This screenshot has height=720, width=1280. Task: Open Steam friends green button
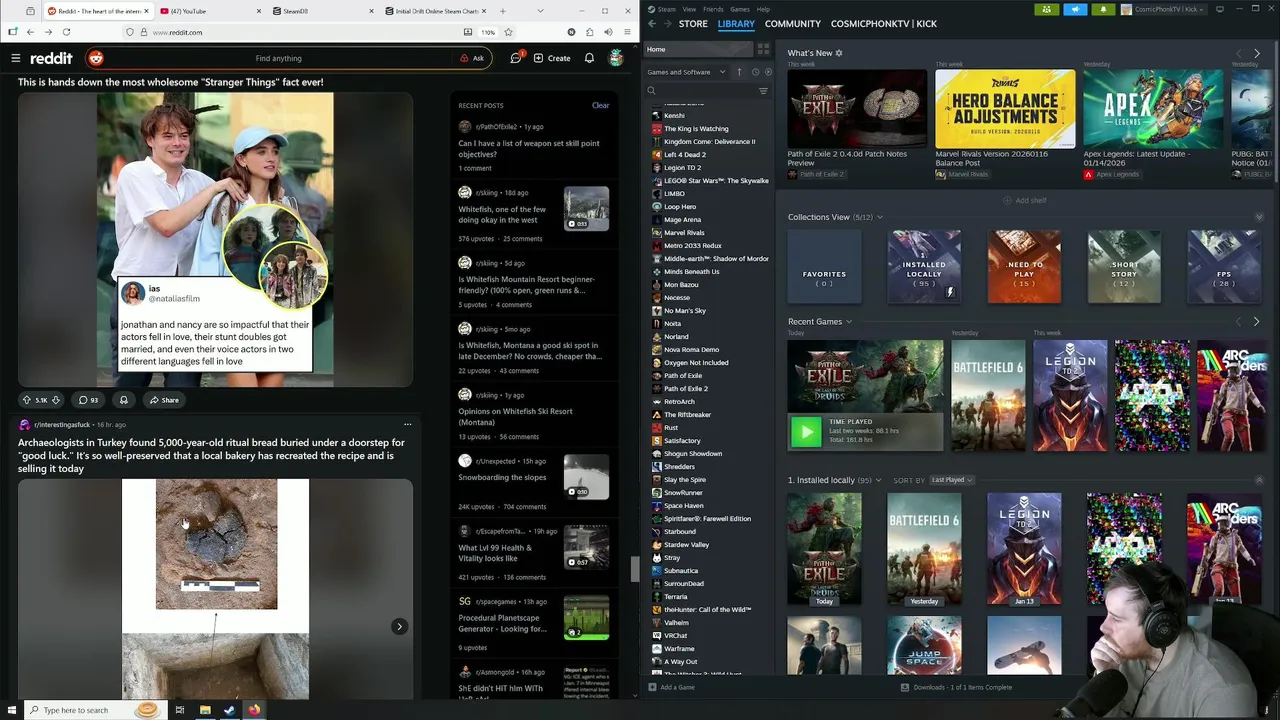1046,9
